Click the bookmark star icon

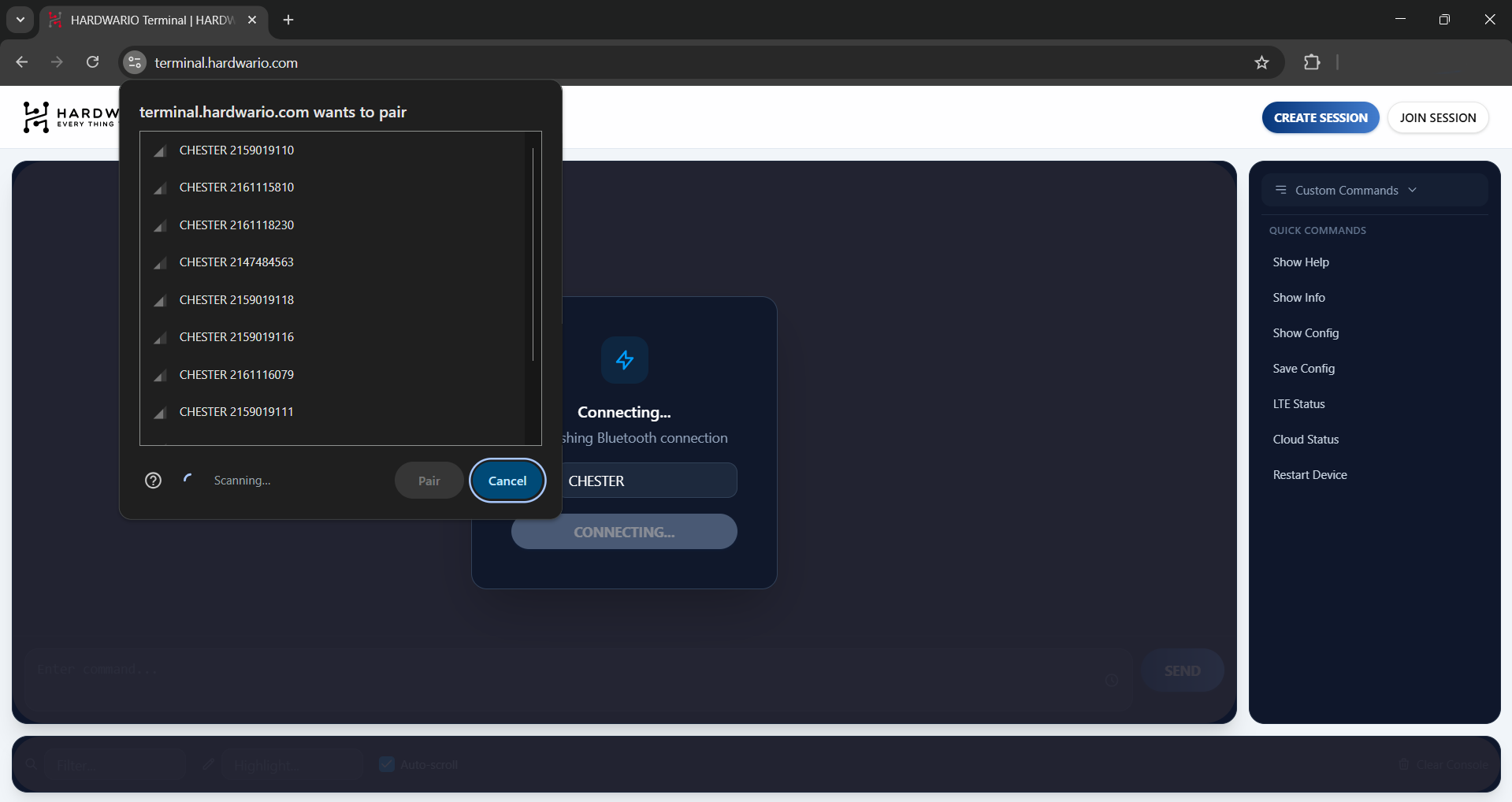[x=1261, y=63]
